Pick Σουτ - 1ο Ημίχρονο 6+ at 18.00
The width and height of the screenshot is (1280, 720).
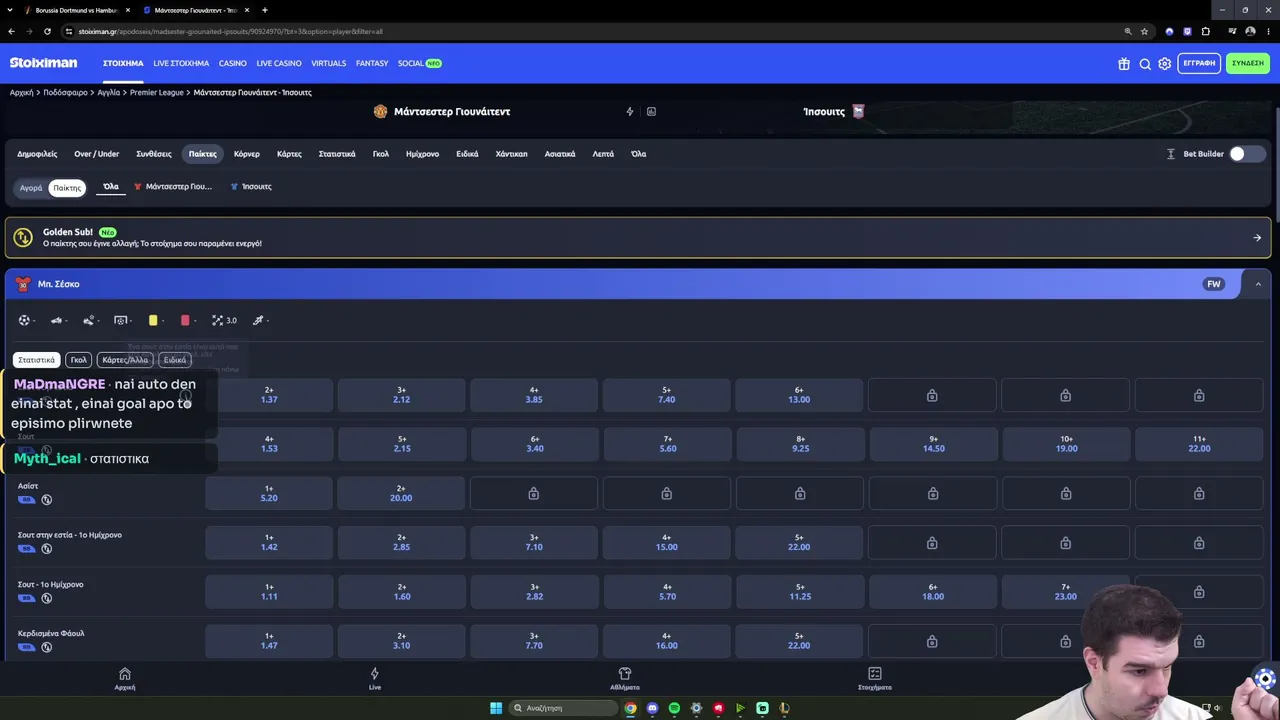(x=933, y=592)
